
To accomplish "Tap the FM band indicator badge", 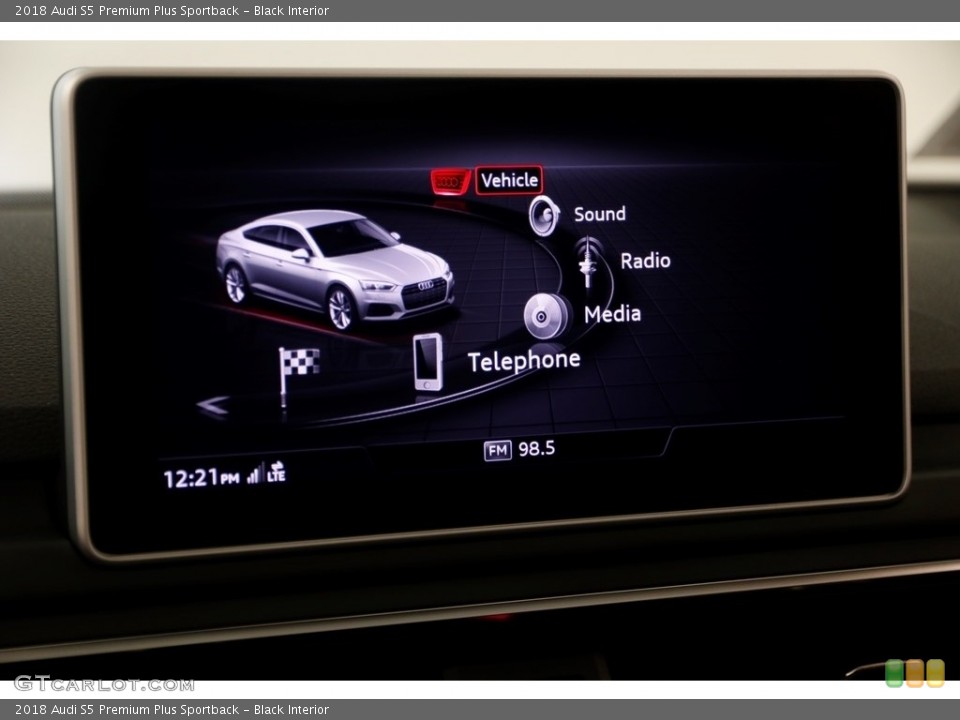I will 498,451.
